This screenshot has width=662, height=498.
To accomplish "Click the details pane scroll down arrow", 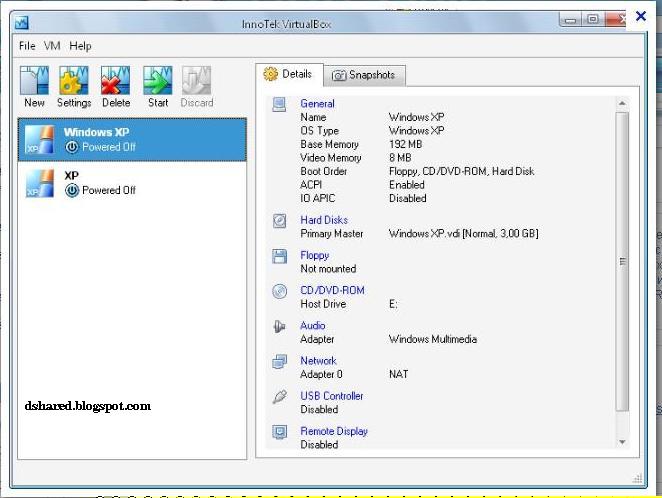I will (x=622, y=442).
